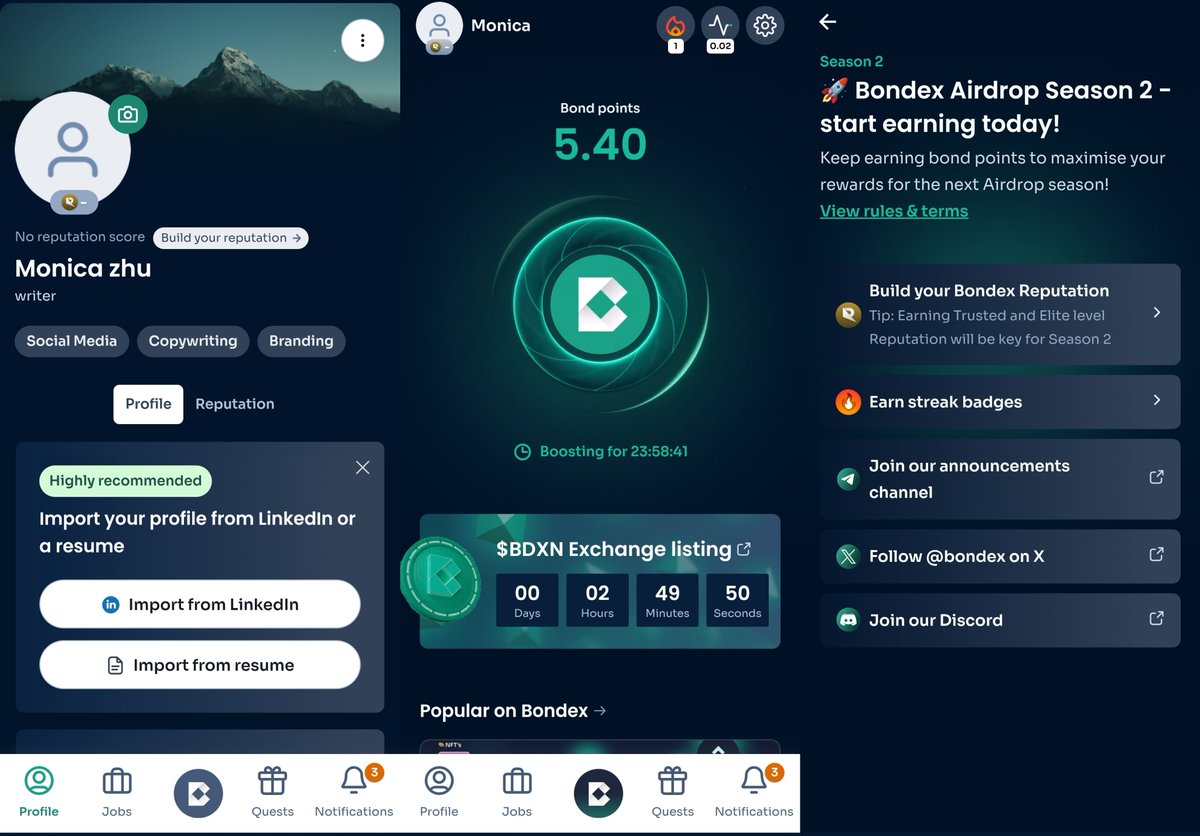Screen dimensions: 1200x836
Task: Click Import from resume button
Action: (x=200, y=665)
